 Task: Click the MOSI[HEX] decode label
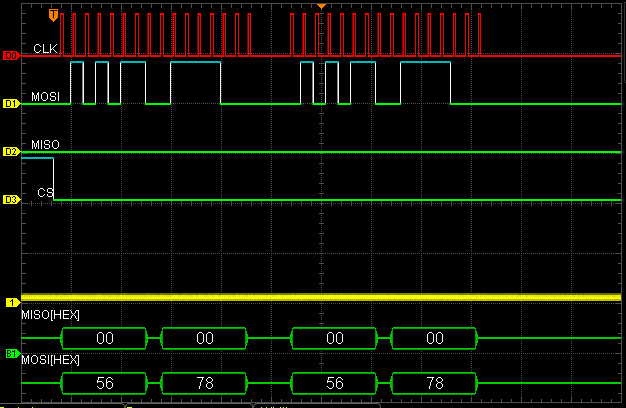click(50, 360)
